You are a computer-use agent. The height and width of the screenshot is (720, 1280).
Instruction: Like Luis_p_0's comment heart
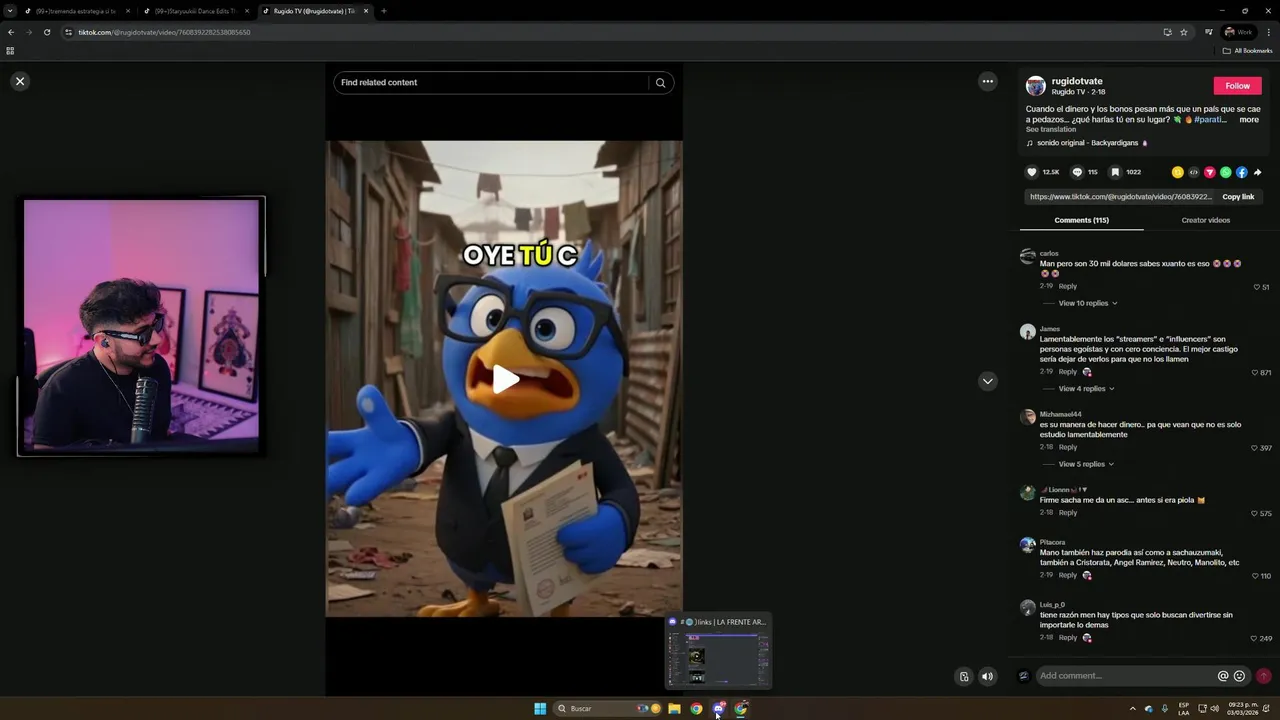coord(1256,638)
